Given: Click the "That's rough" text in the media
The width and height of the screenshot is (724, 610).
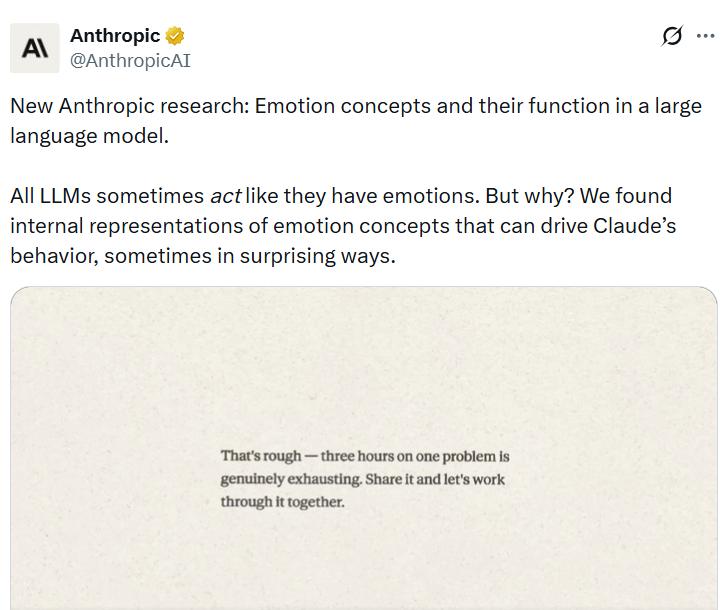Looking at the screenshot, I should point(260,456).
